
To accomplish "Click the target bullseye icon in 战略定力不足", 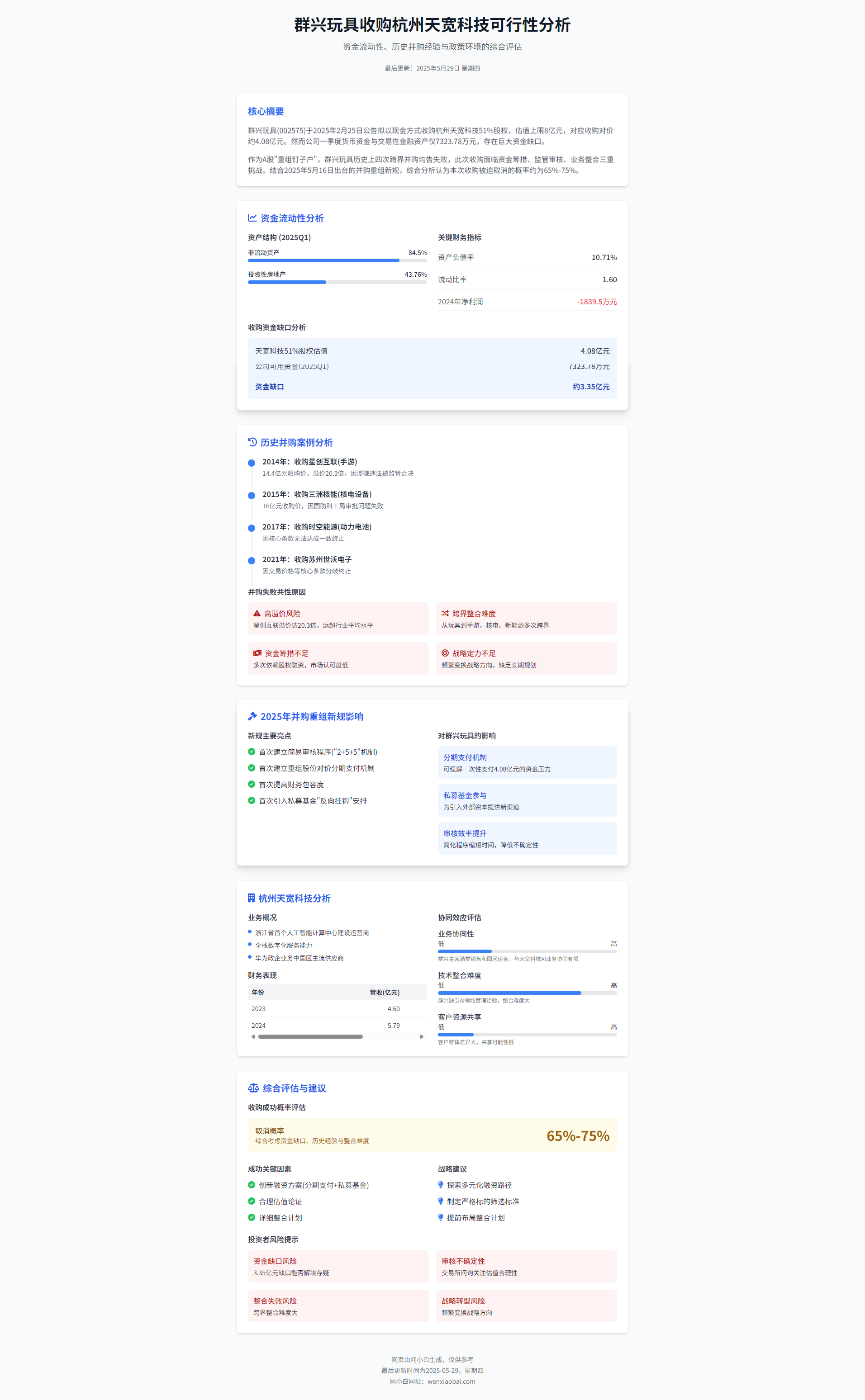I will (x=445, y=653).
